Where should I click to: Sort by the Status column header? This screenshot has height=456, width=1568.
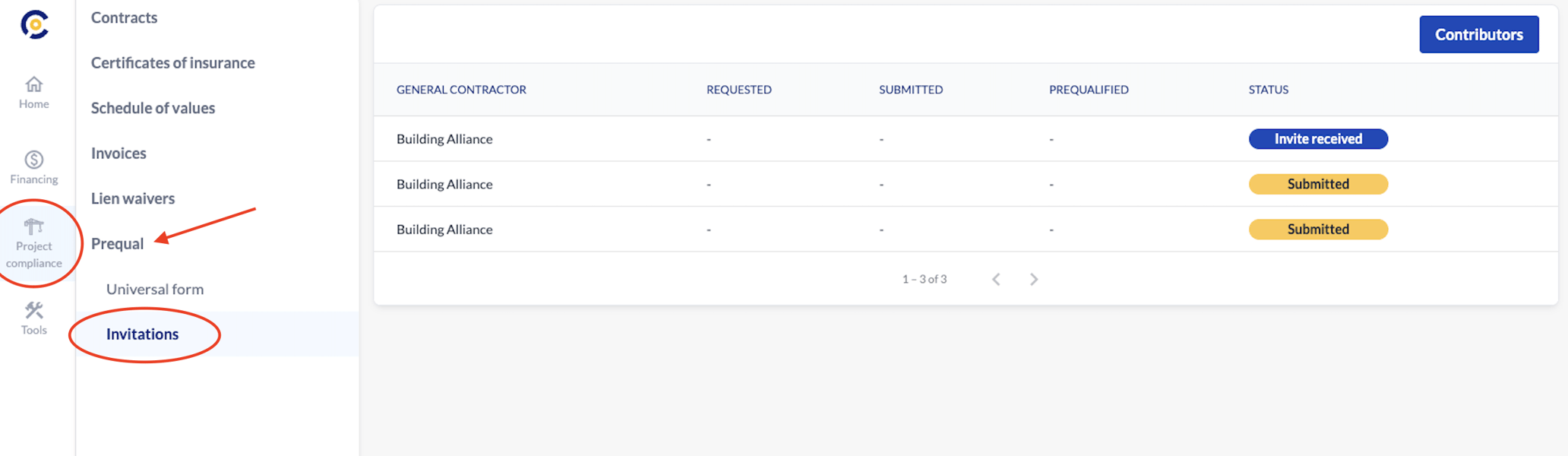[1268, 89]
